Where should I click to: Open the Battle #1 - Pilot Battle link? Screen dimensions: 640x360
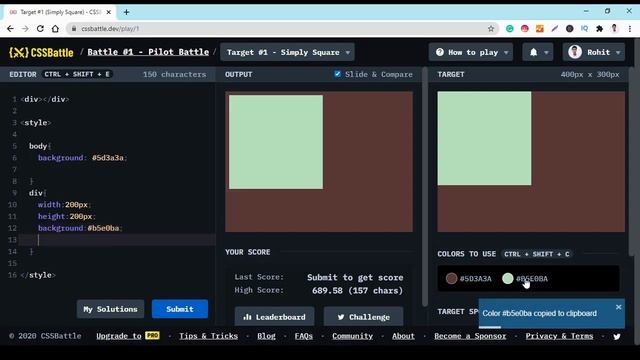(x=148, y=52)
